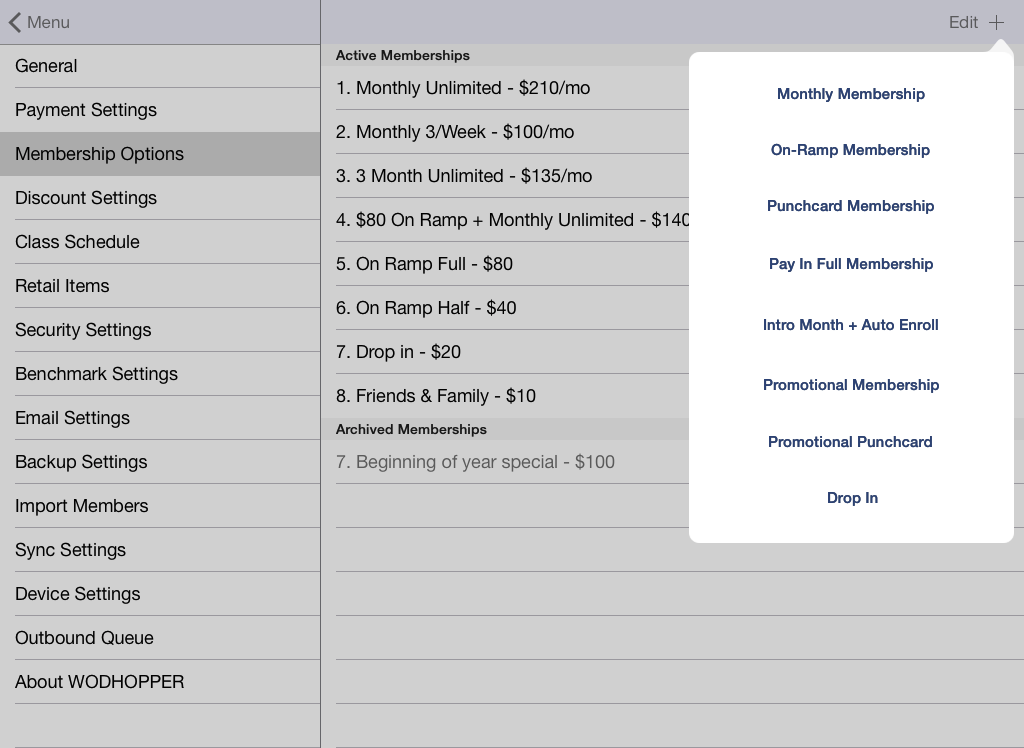Select Pay In Full Membership
Image resolution: width=1024 pixels, height=748 pixels.
click(x=850, y=264)
